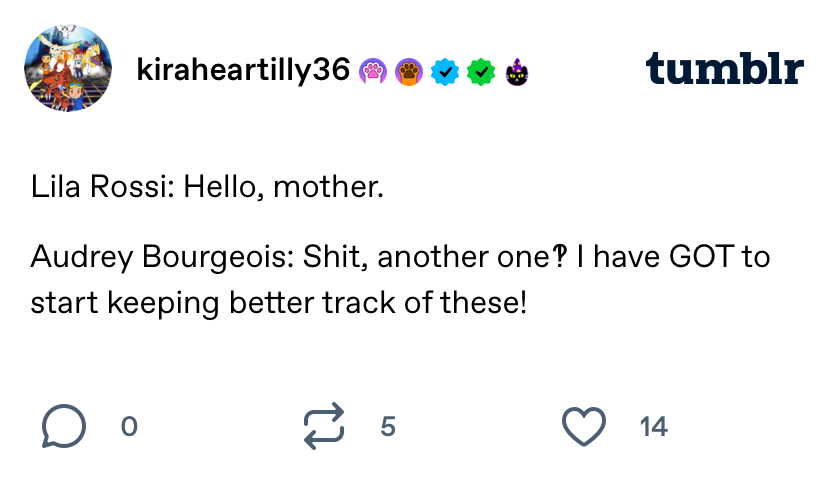The height and width of the screenshot is (498, 828).
Task: Click the reply speech bubble icon
Action: [x=64, y=426]
